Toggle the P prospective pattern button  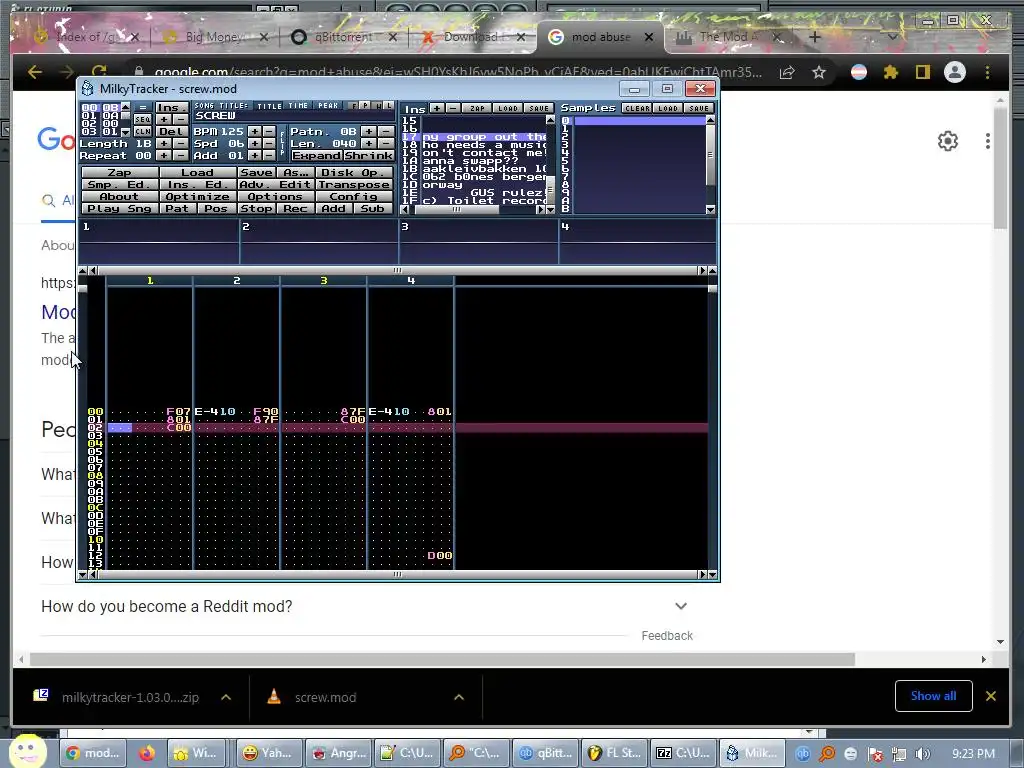pyautogui.click(x=365, y=105)
